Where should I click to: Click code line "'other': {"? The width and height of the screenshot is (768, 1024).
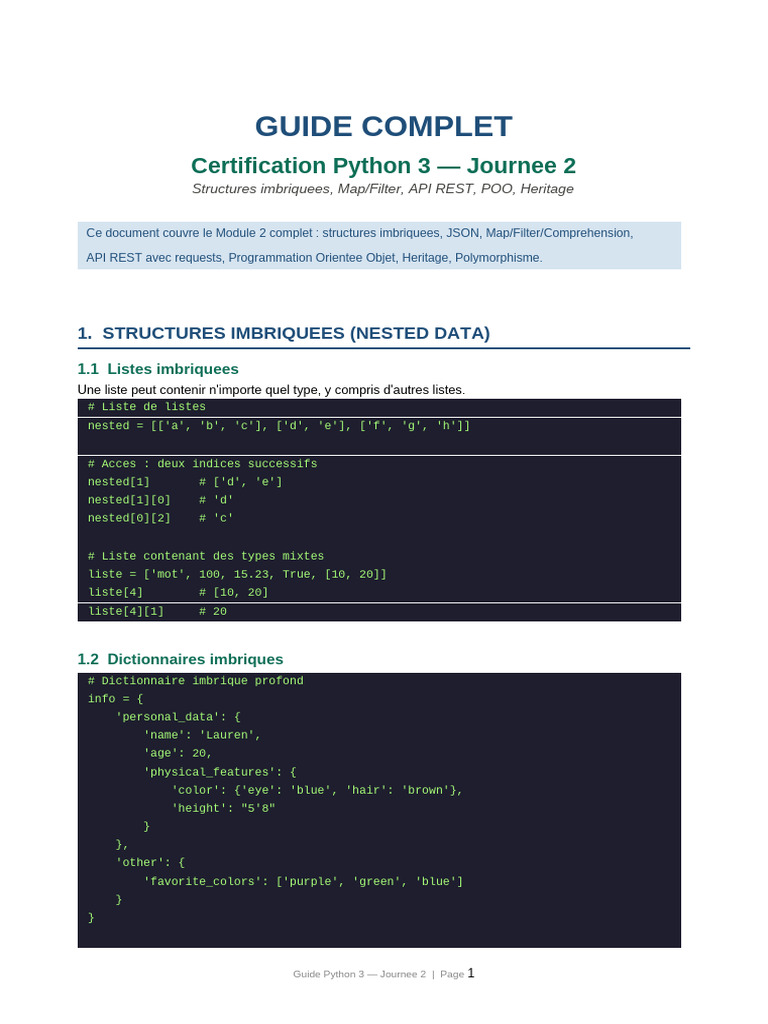(x=150, y=863)
